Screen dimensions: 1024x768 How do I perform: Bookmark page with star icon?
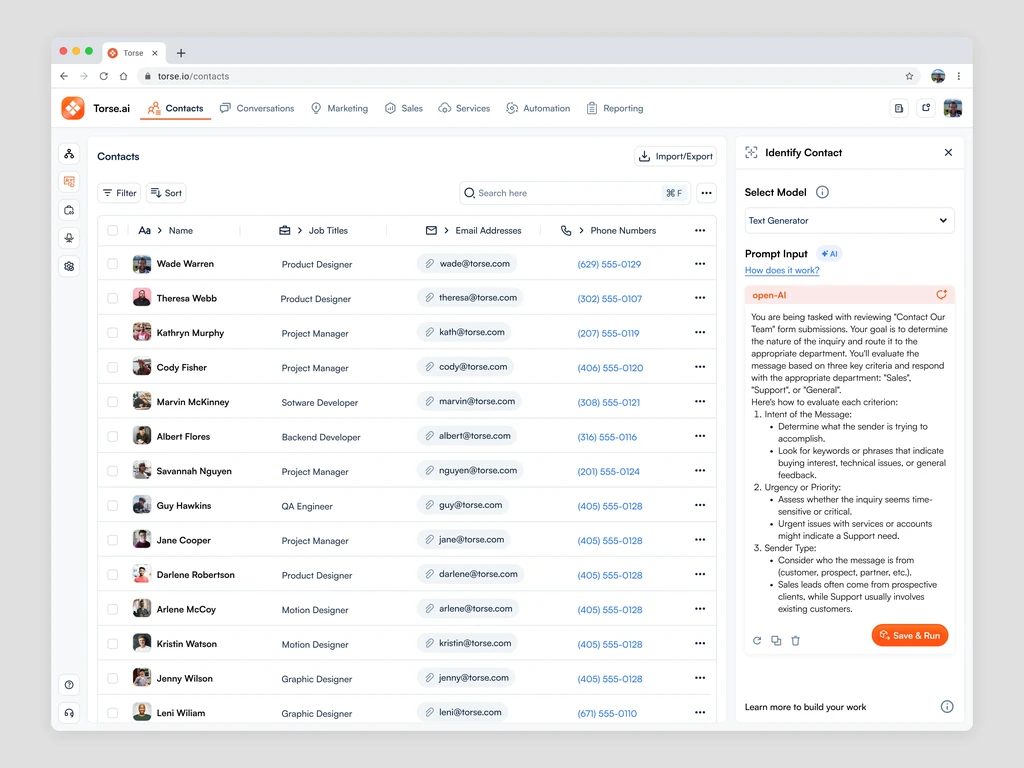[909, 76]
